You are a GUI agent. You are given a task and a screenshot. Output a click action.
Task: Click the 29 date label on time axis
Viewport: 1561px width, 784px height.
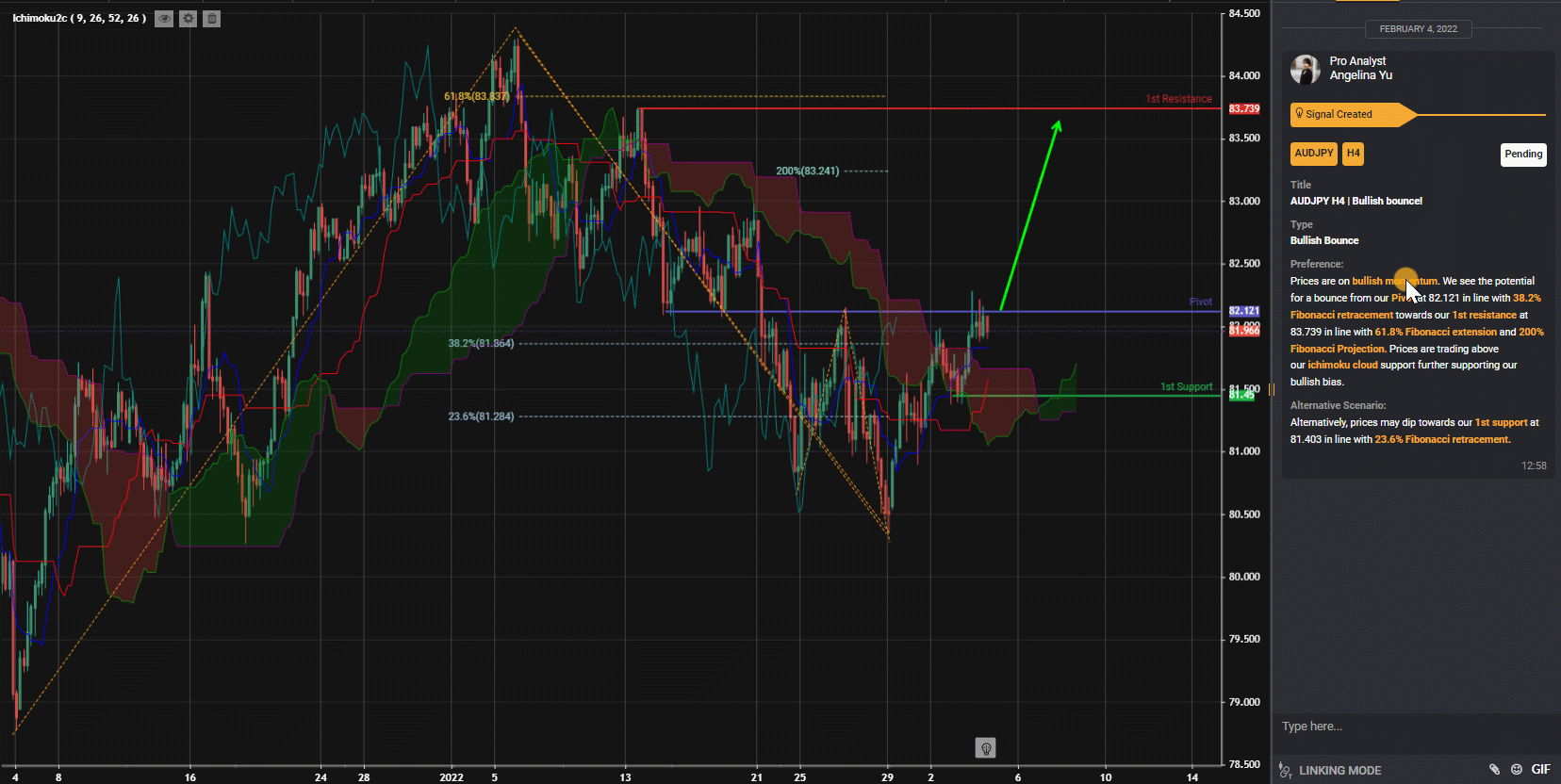887,777
